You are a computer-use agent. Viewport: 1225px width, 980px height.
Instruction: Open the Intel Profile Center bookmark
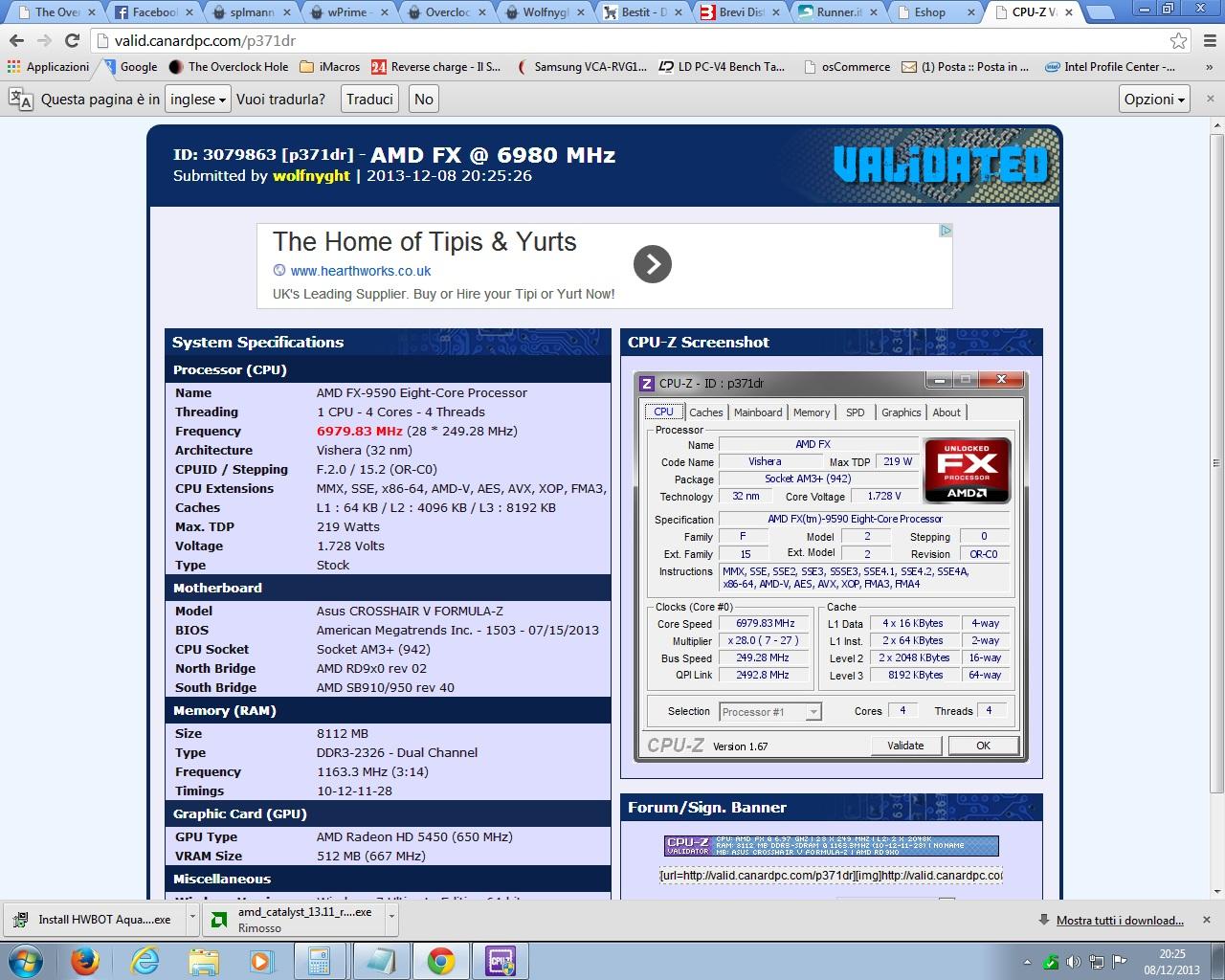point(1110,67)
